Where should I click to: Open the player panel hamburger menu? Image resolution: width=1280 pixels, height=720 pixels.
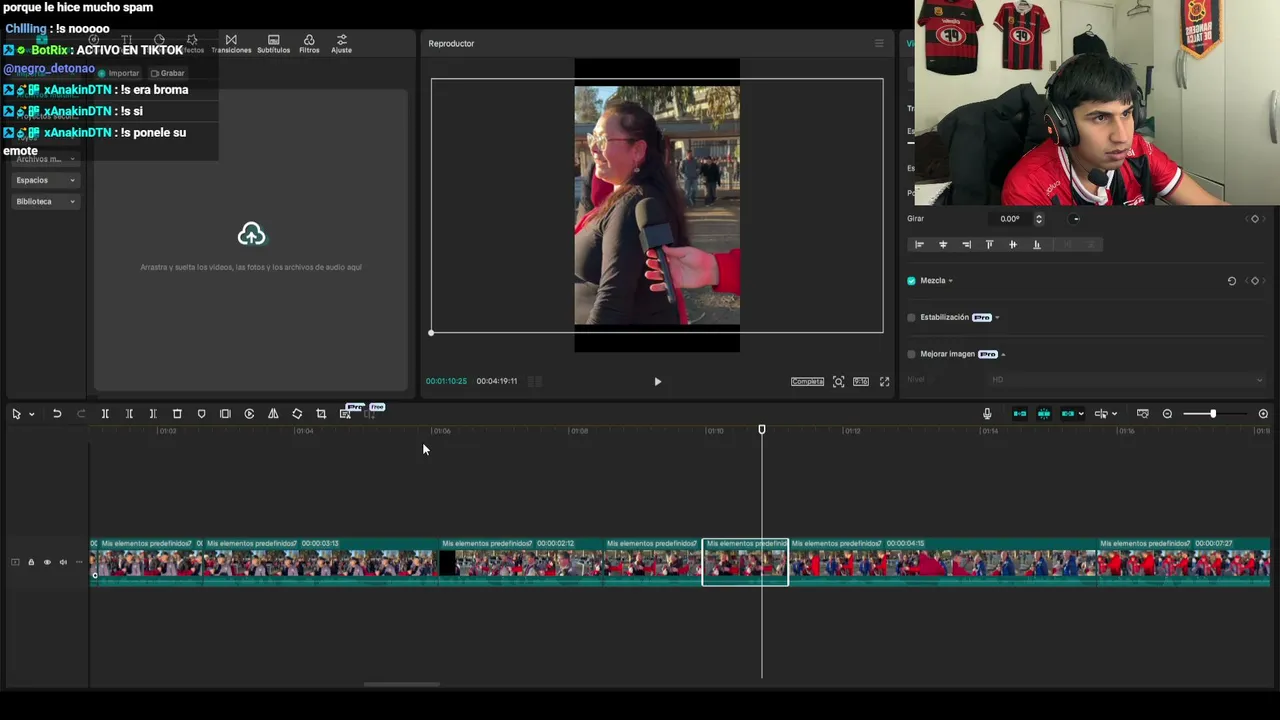[x=879, y=43]
